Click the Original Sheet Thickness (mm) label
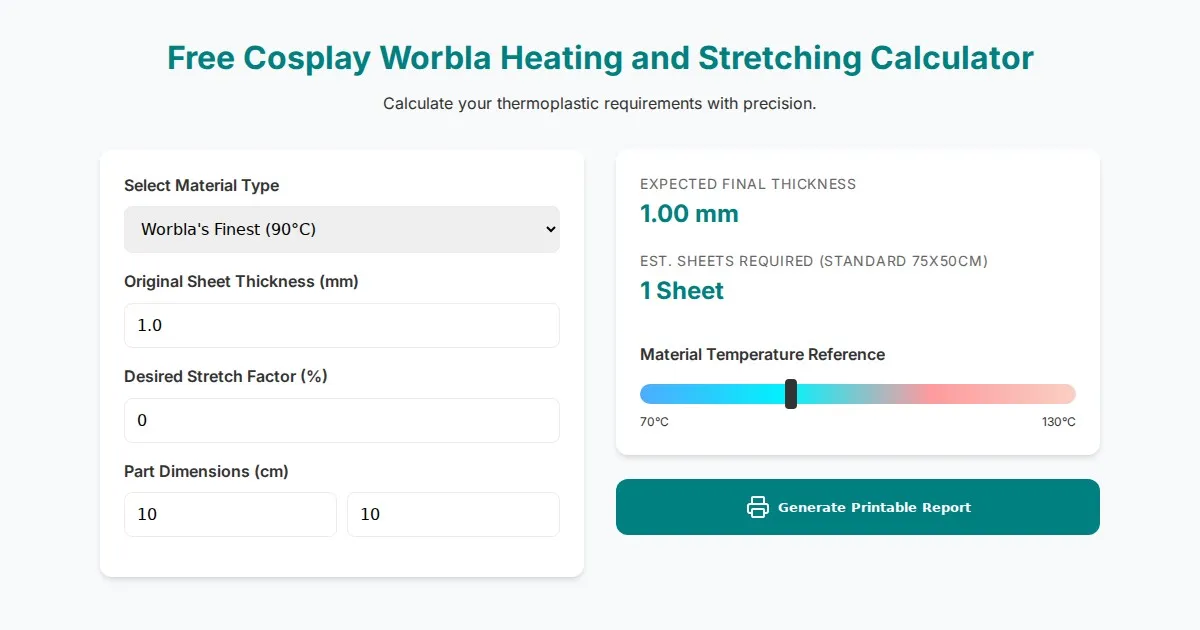Image resolution: width=1200 pixels, height=630 pixels. [x=241, y=281]
